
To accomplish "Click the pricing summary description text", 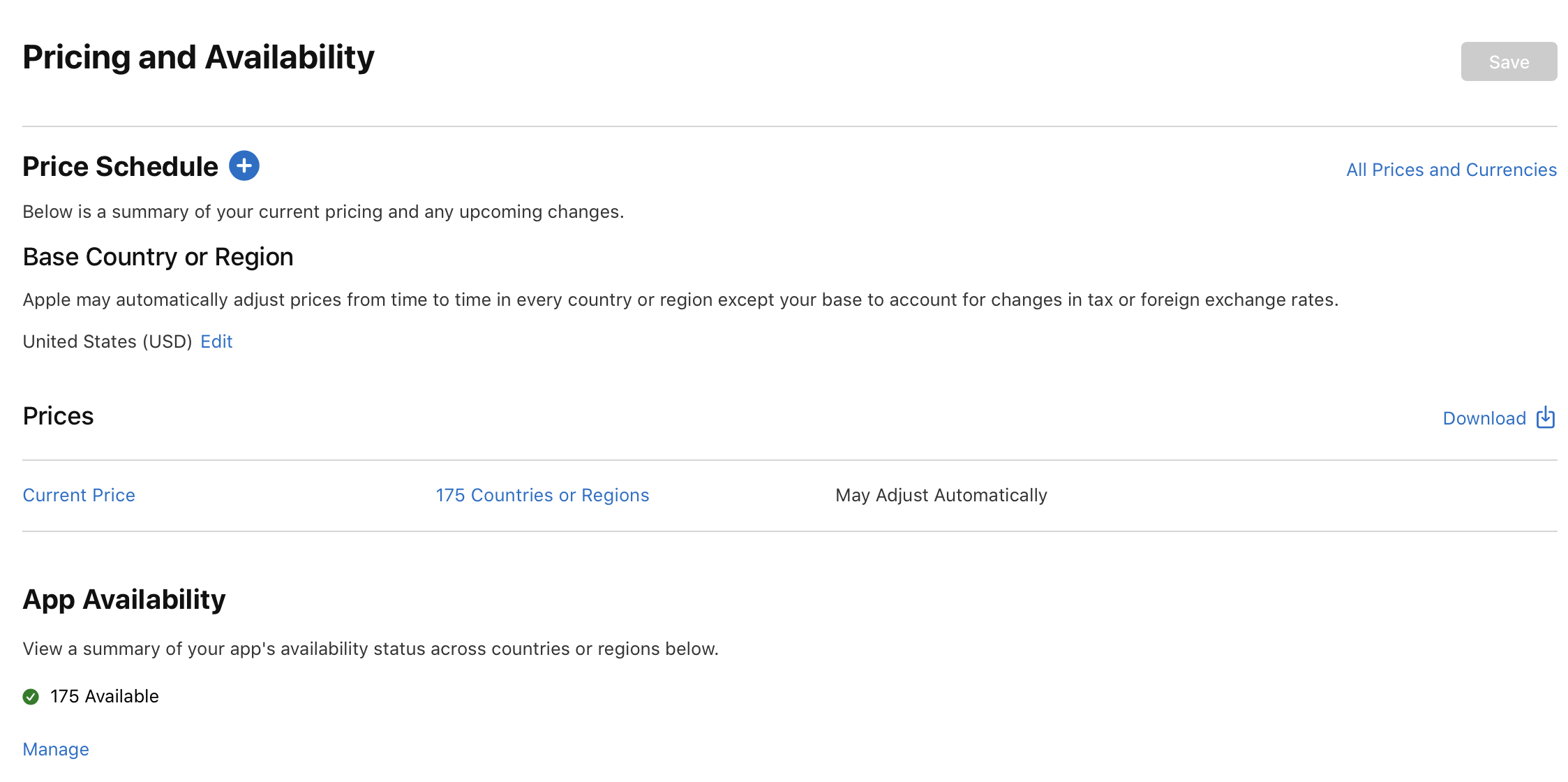I will pos(324,212).
